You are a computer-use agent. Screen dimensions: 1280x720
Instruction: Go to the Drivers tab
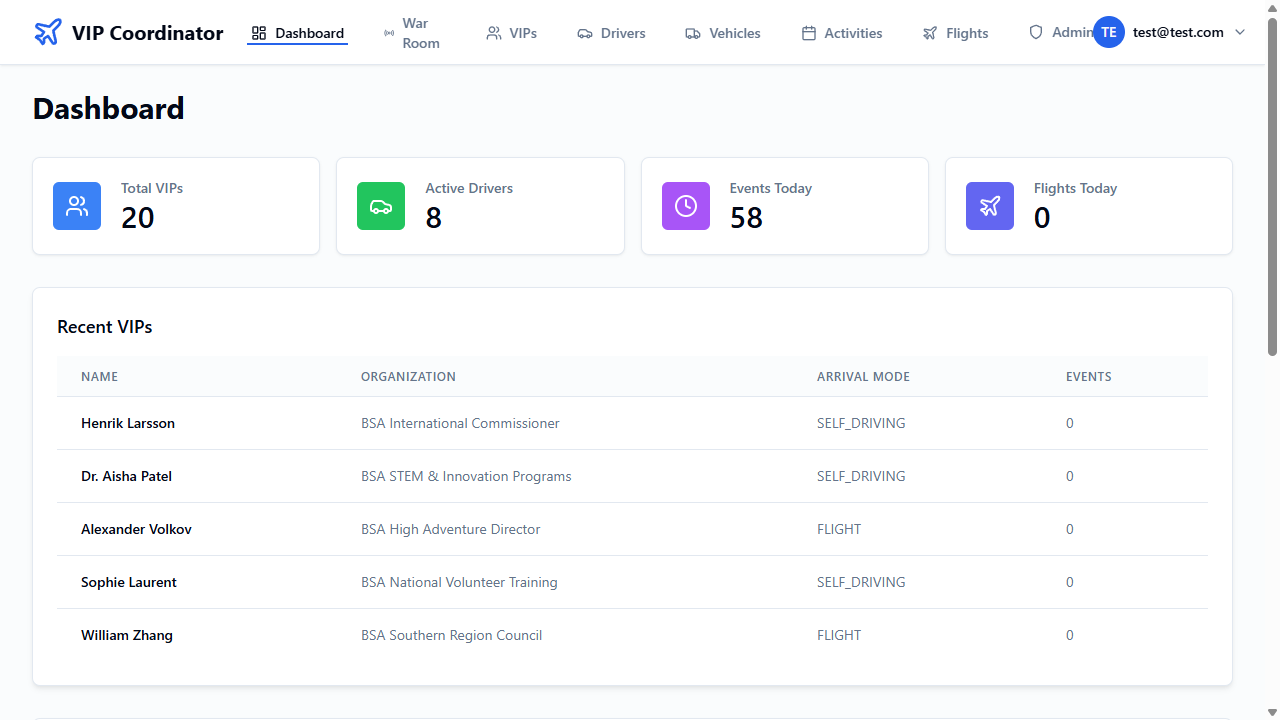[x=611, y=33]
